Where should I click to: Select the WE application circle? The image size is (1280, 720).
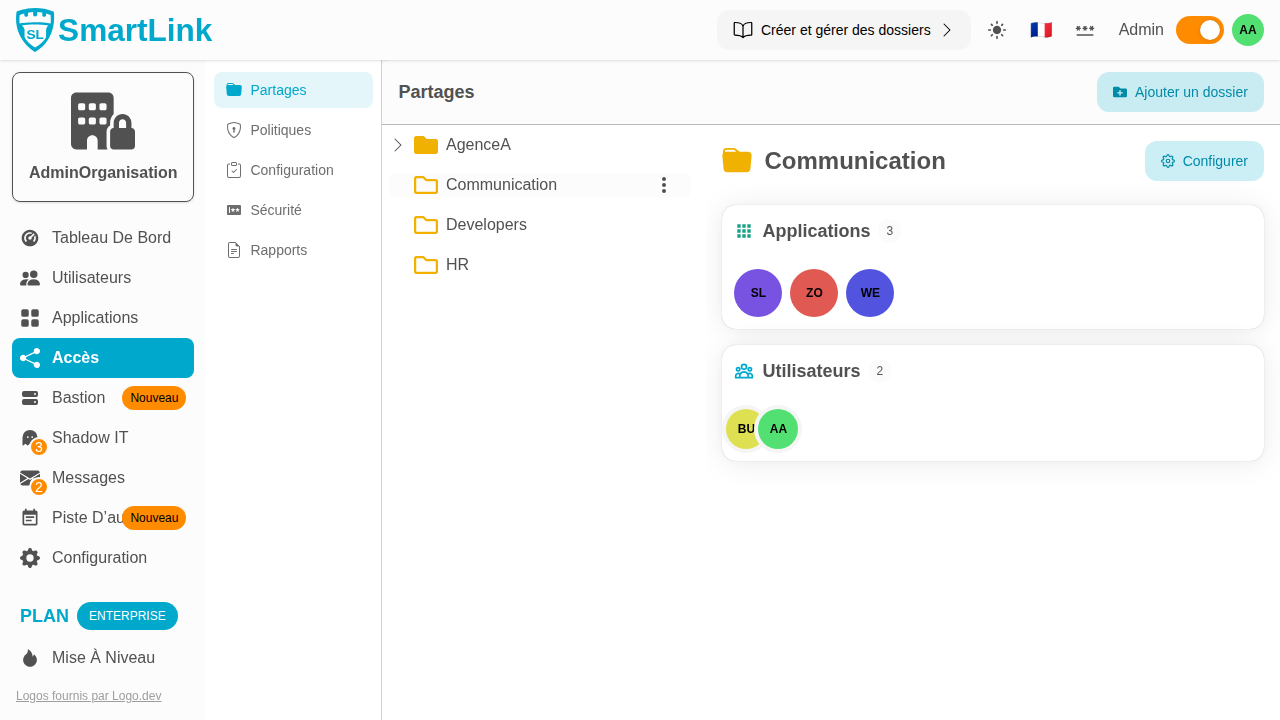coord(870,293)
